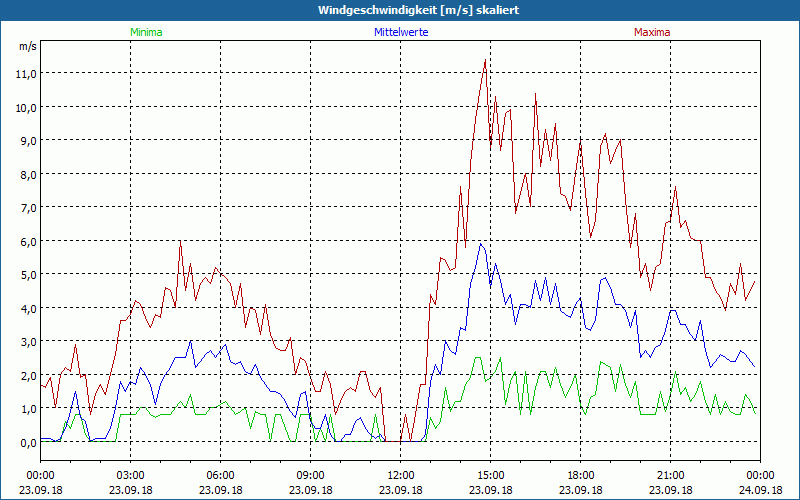Screen dimensions: 800x500
Task: Click the m/s unit label
Action: point(26,46)
